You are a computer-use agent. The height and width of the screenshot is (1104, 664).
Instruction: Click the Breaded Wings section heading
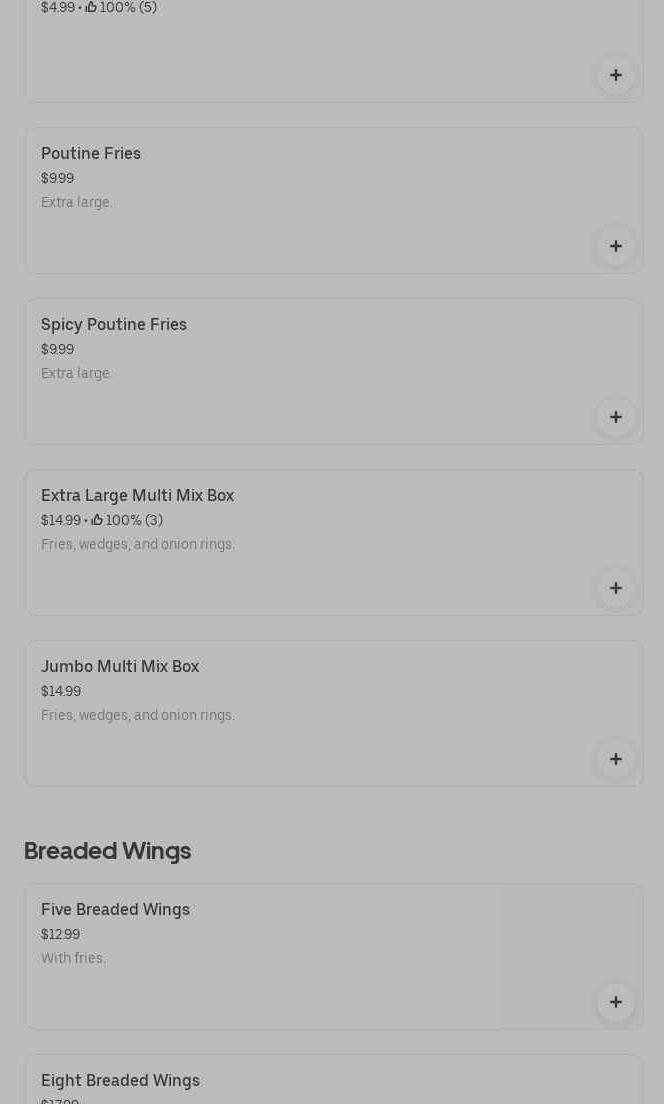click(107, 851)
